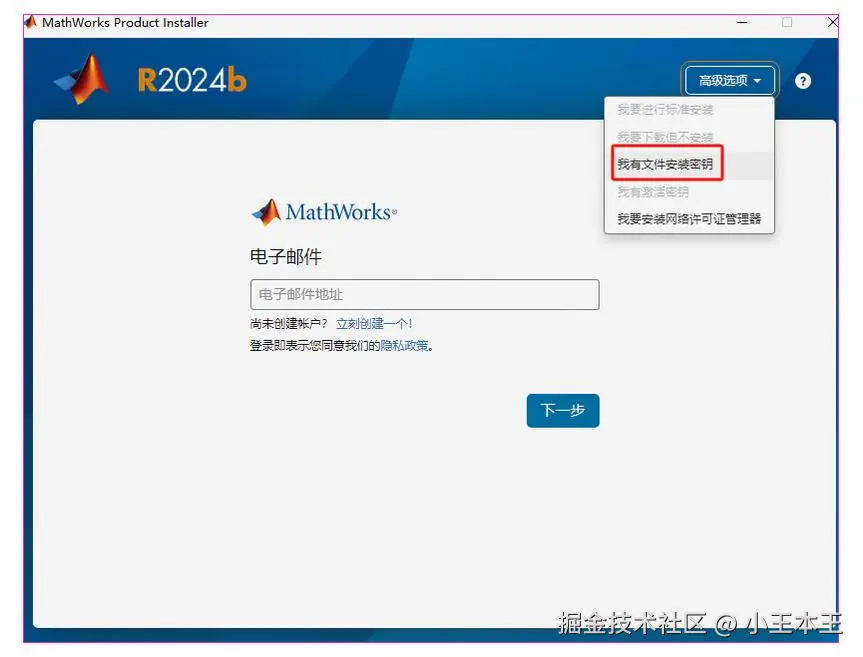Open the 立刻创建一个! account creation link
The width and height of the screenshot is (863, 657).
pos(372,323)
